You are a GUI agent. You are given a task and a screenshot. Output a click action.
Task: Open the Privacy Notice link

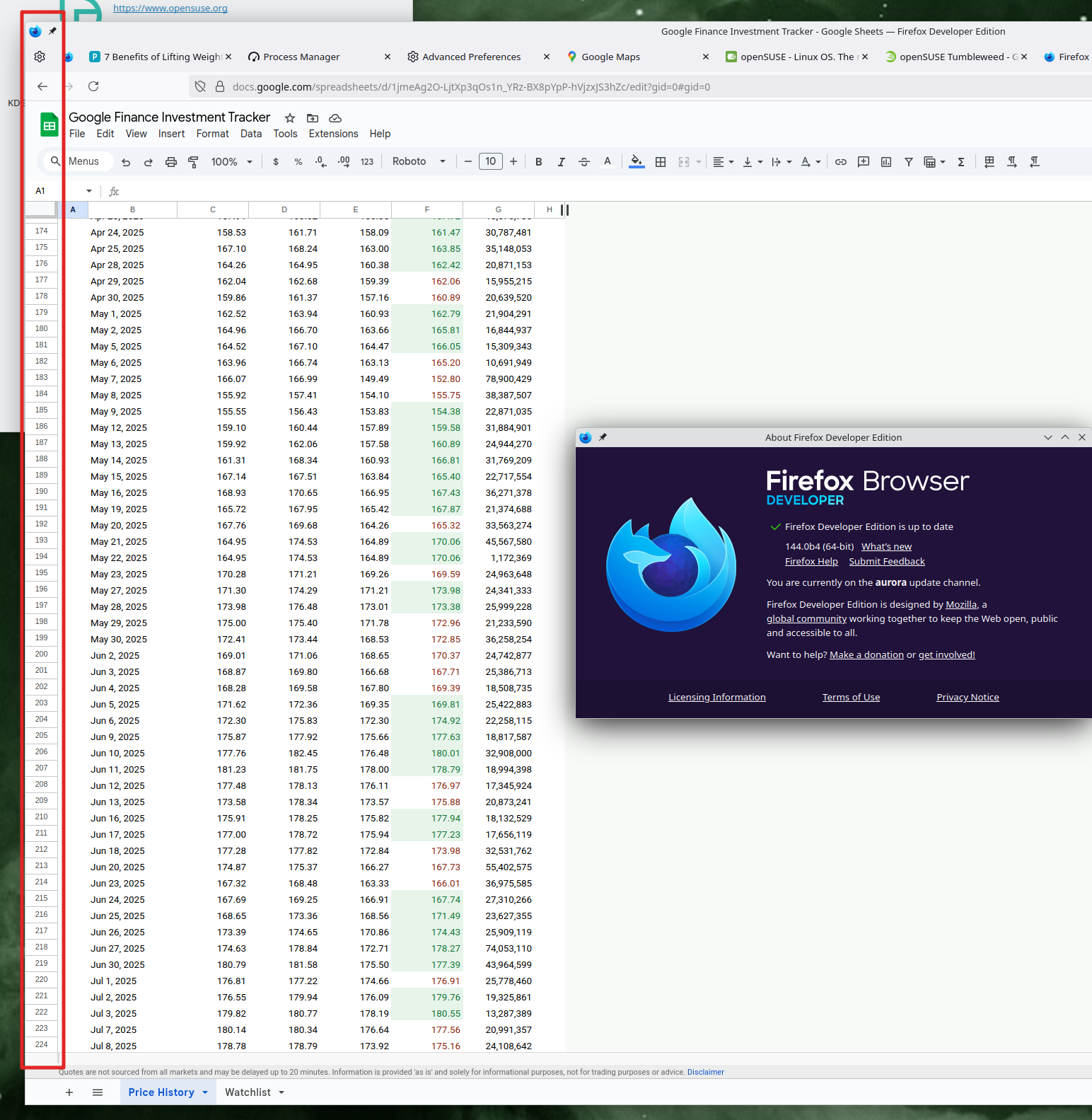tap(968, 698)
